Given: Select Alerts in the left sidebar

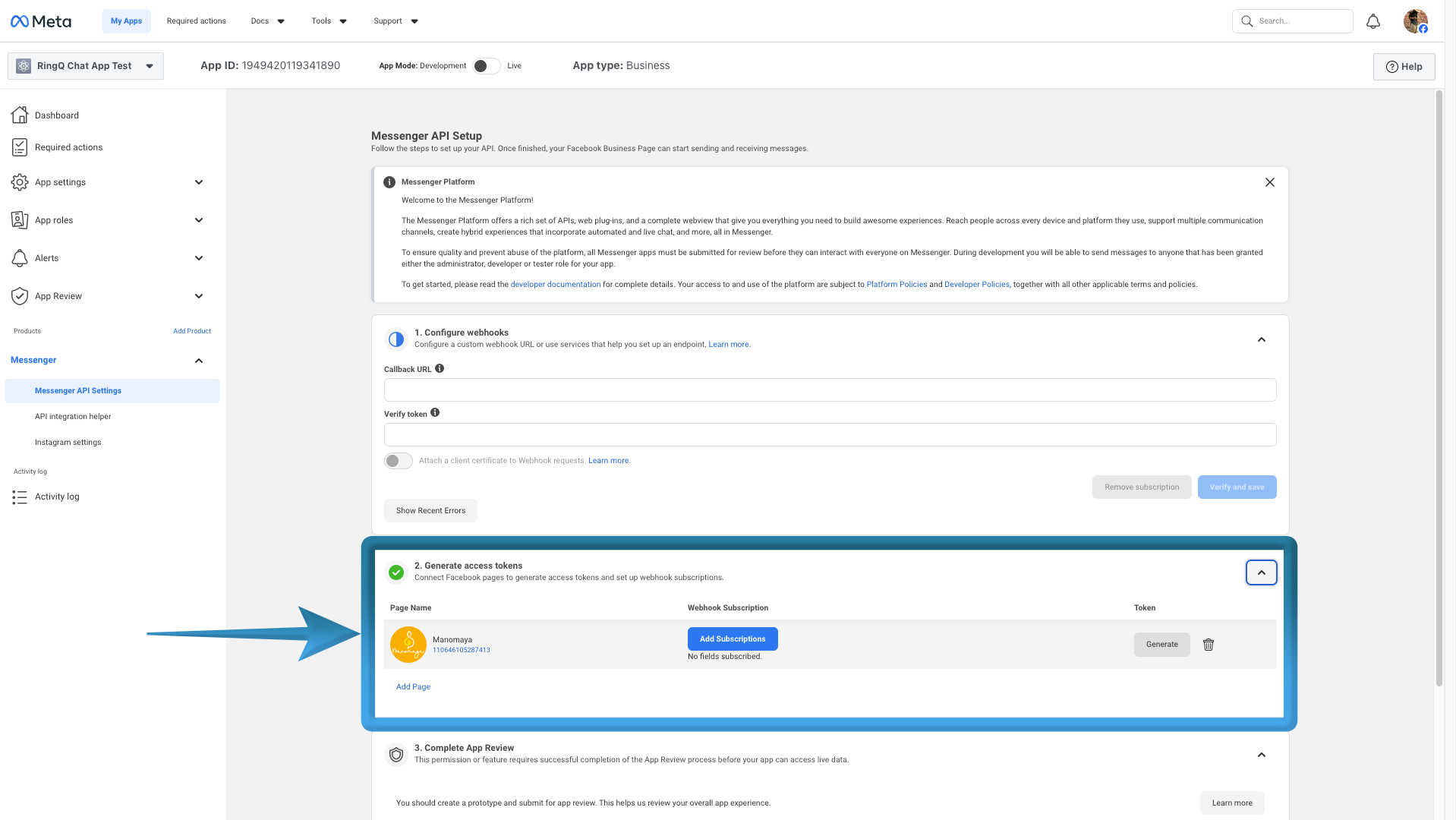Looking at the screenshot, I should [x=46, y=257].
